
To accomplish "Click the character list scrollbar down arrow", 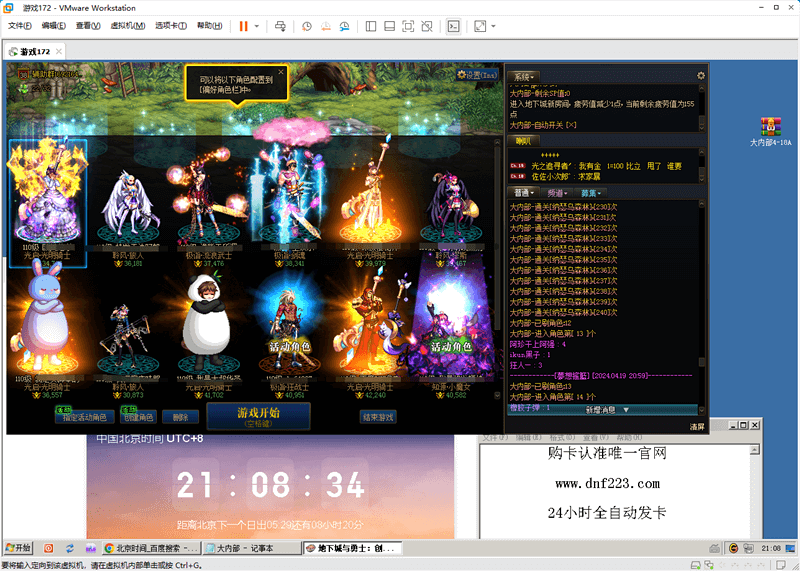I will pos(497,395).
